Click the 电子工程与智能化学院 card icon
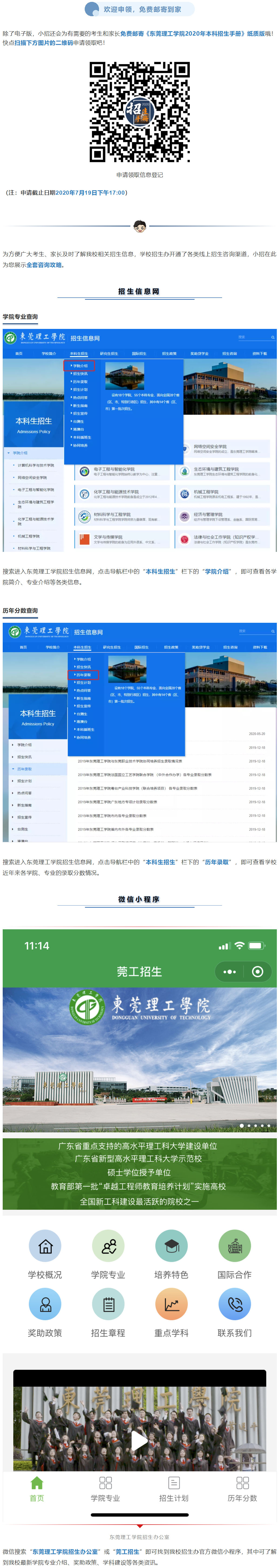 click(84, 472)
